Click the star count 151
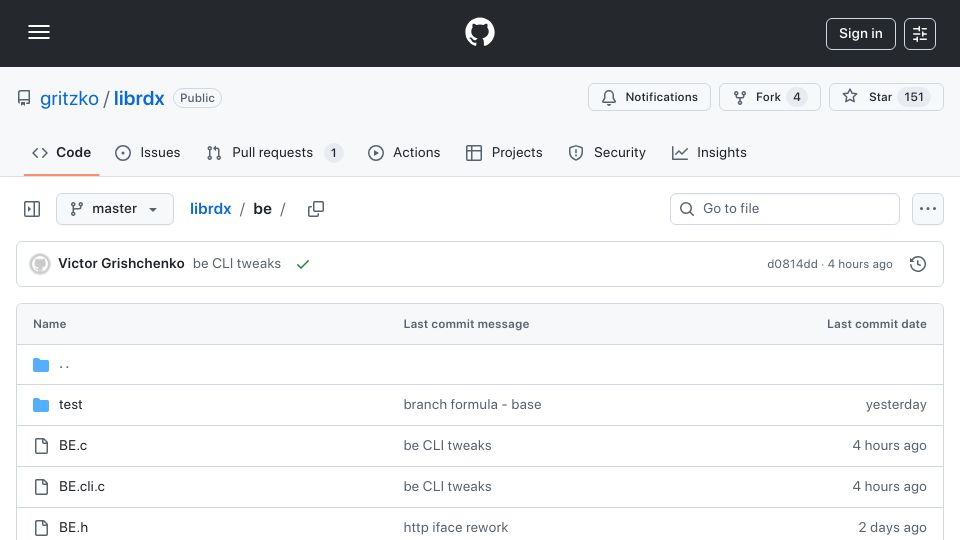 [914, 97]
